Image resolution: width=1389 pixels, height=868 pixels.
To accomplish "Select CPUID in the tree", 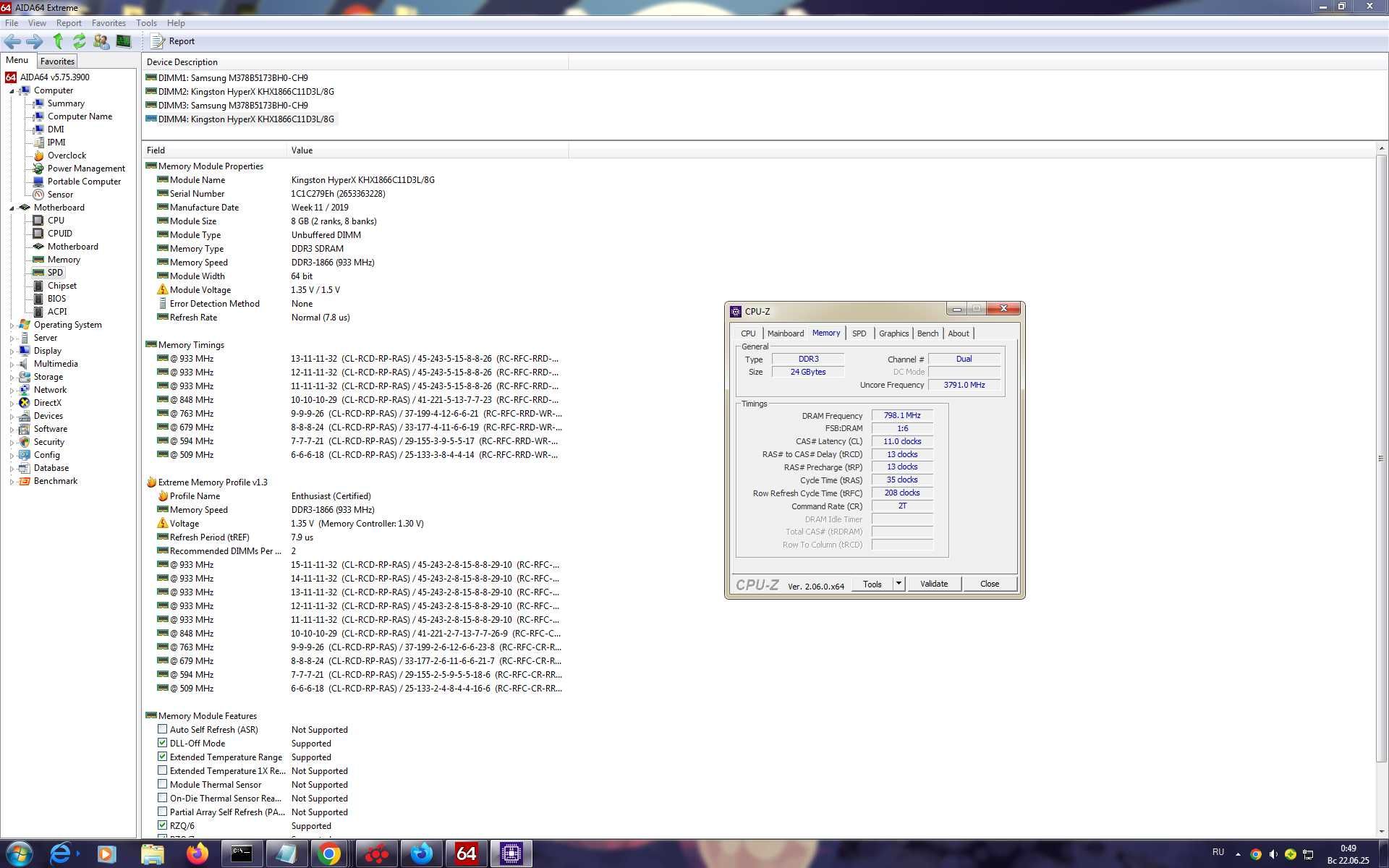I will coord(59,234).
